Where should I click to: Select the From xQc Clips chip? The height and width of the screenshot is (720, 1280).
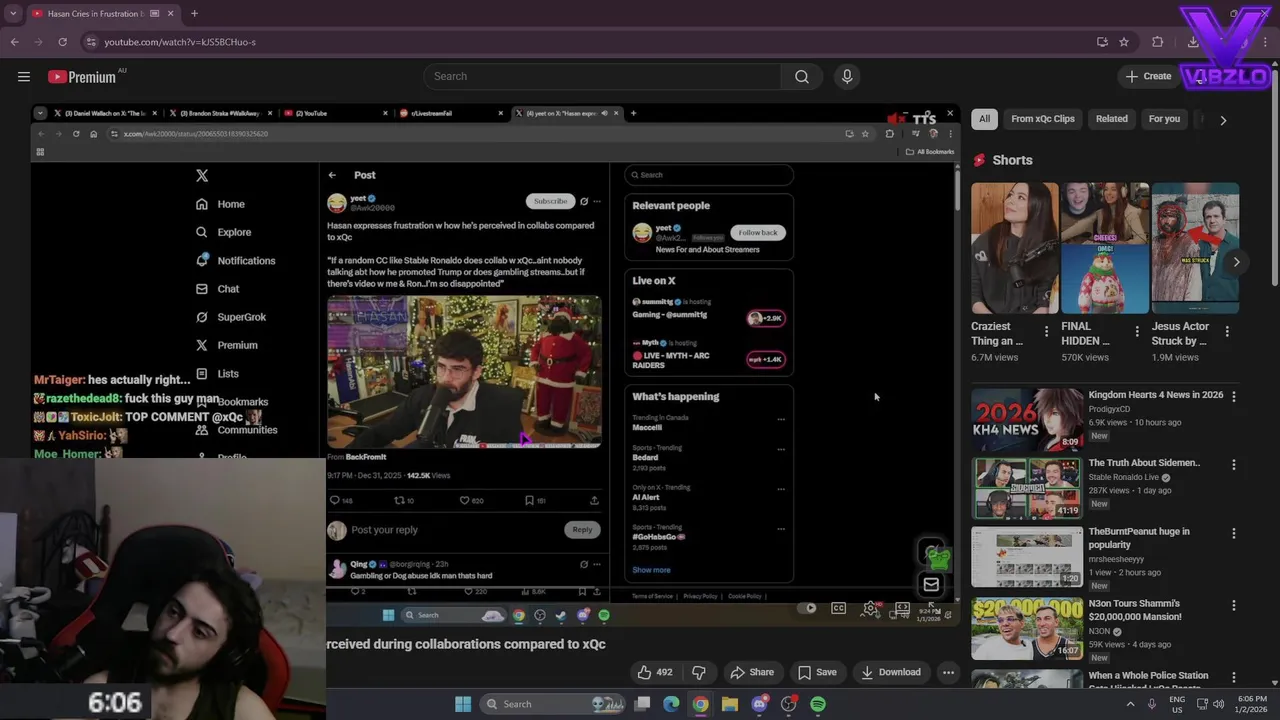point(1043,119)
